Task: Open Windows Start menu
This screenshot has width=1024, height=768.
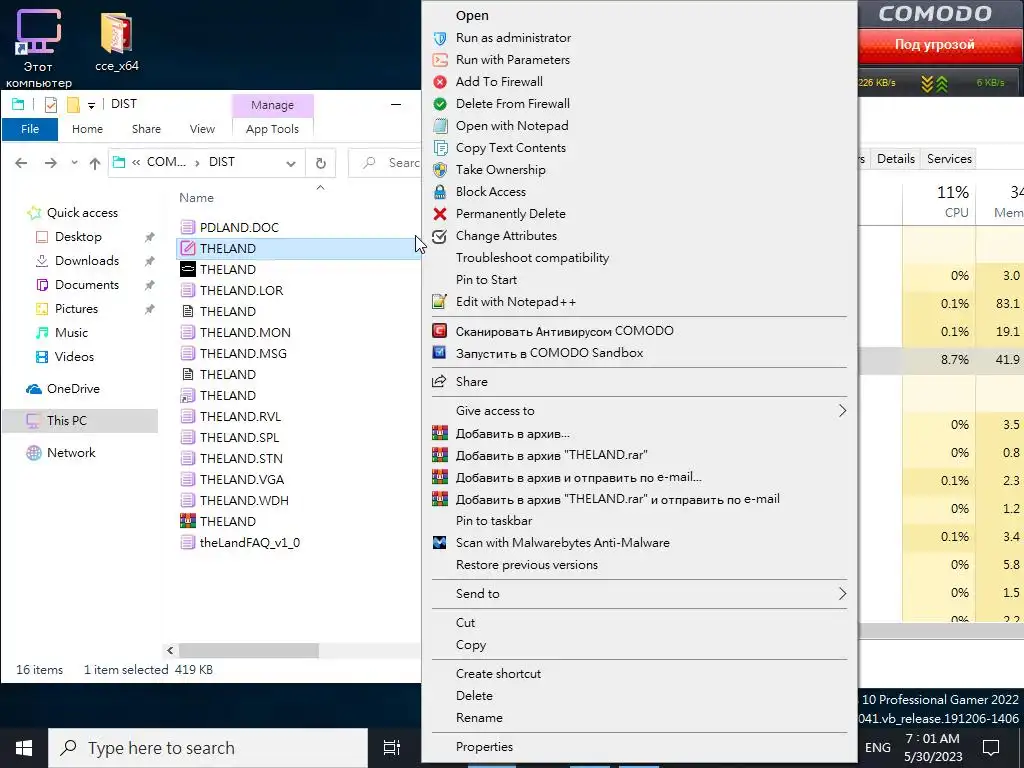Action: click(x=24, y=748)
